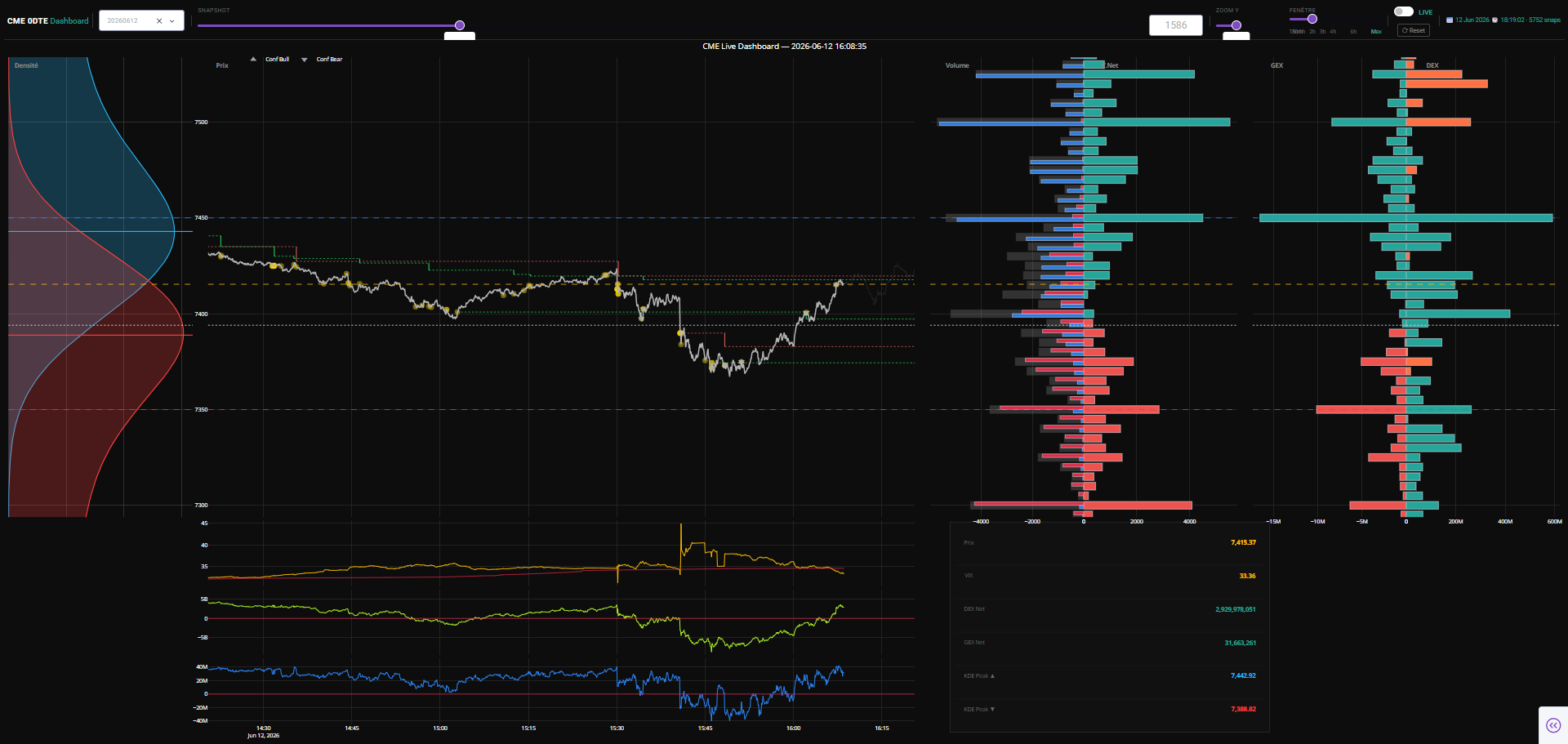Clear the 20260612 date selection
The width and height of the screenshot is (1568, 744).
(x=159, y=21)
